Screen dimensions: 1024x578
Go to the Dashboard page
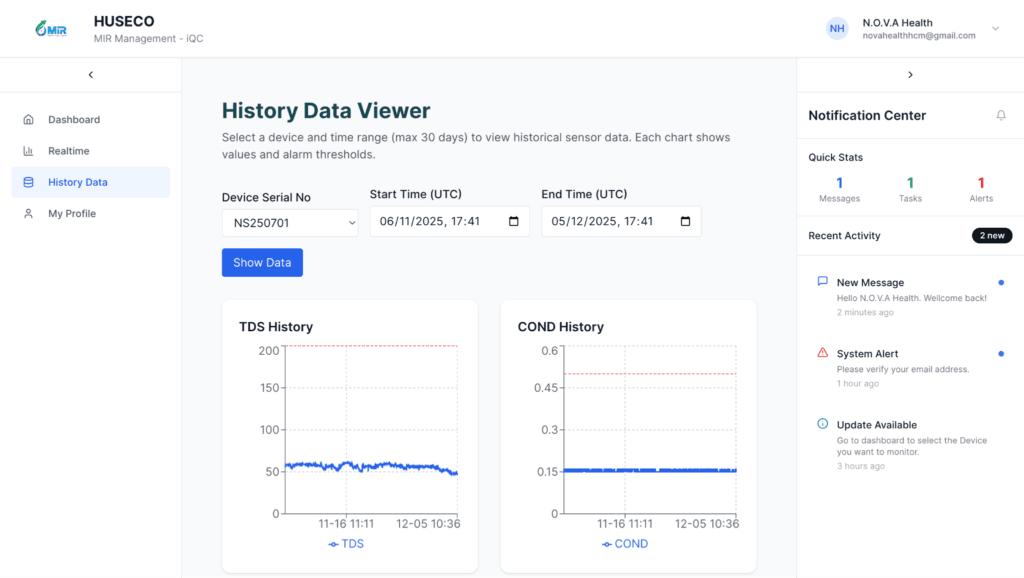pyautogui.click(x=74, y=120)
